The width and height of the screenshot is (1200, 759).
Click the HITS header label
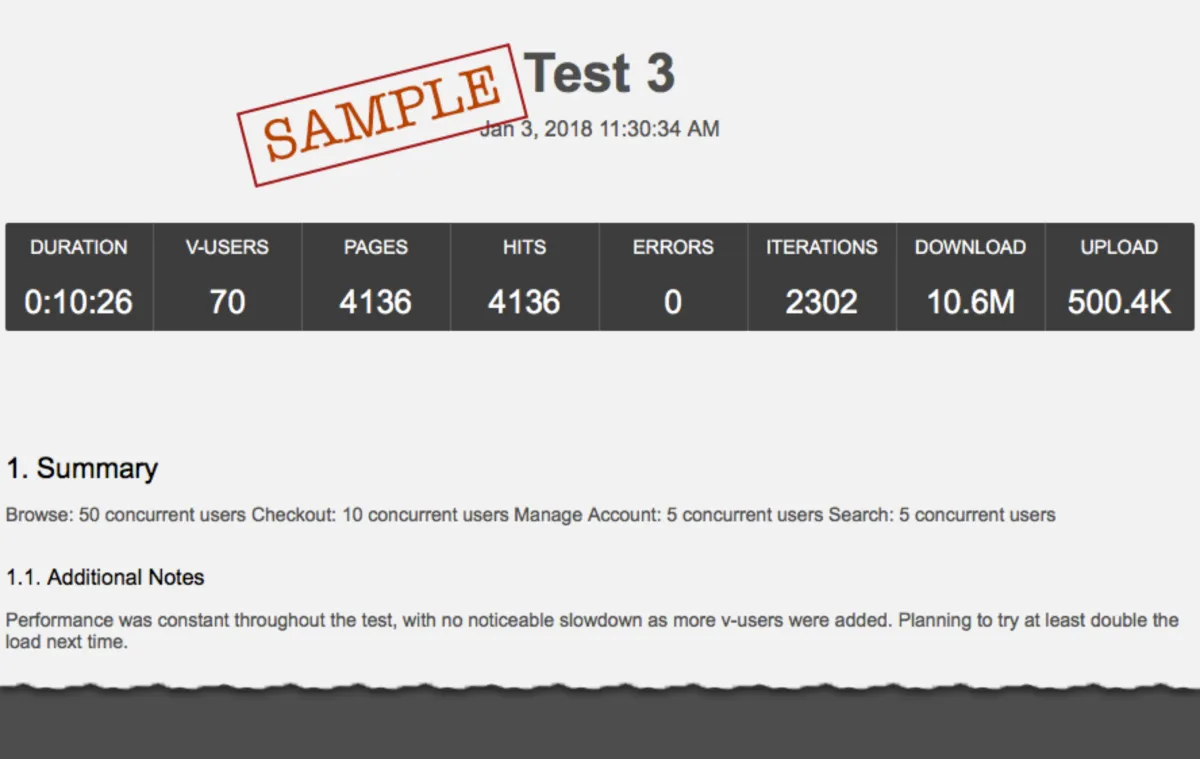tap(524, 247)
